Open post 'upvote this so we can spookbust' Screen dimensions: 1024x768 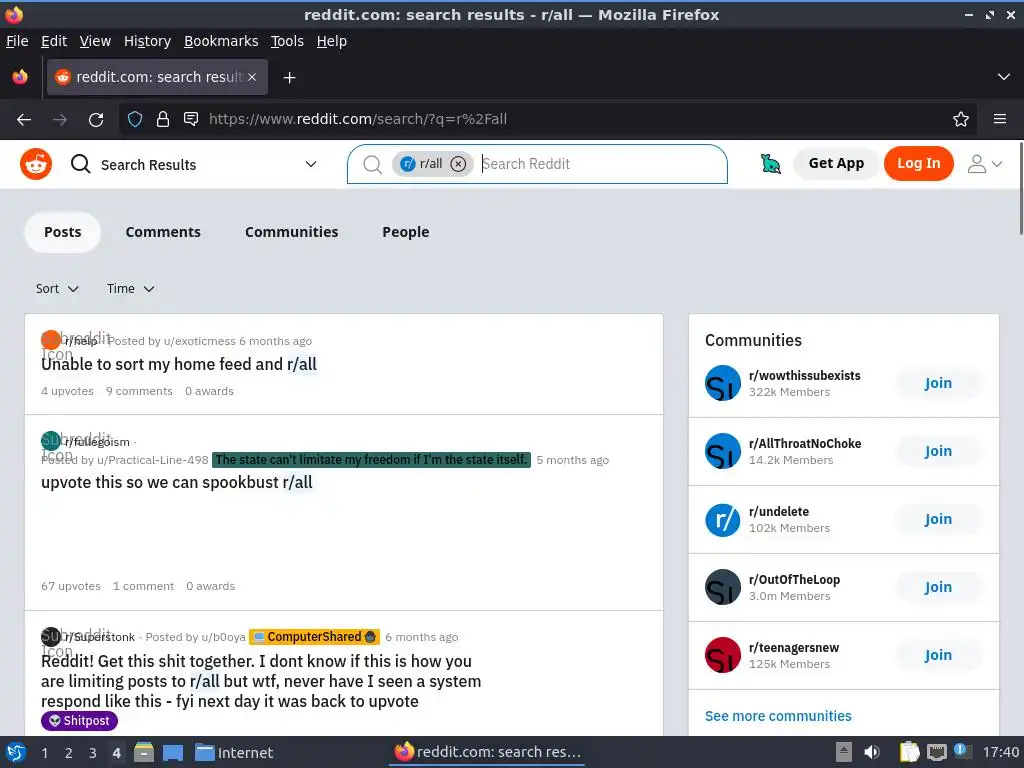[x=177, y=483]
